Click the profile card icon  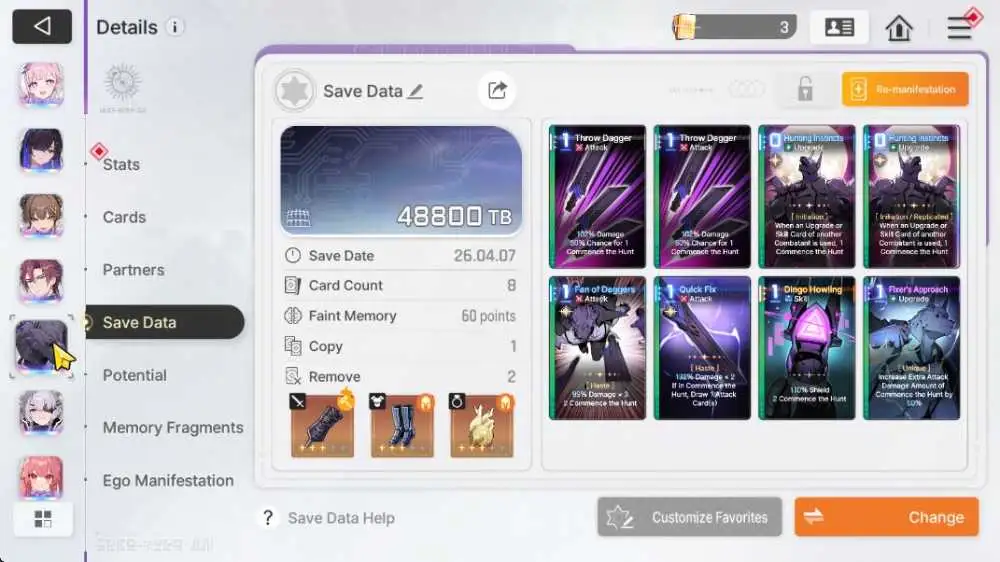(x=839, y=27)
